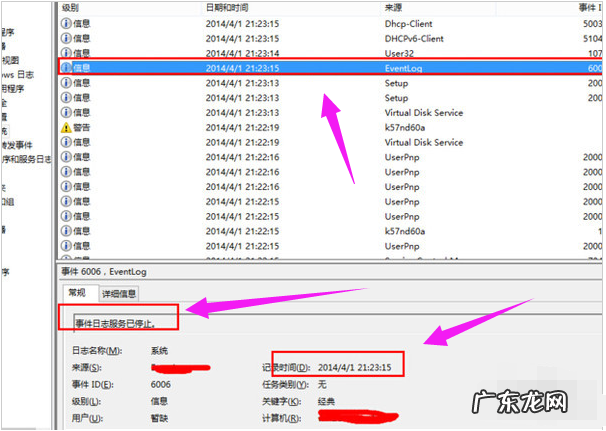Viewport: 606px width, 431px height.
Task: Switch to the 详细信息 tab
Action: coord(119,294)
